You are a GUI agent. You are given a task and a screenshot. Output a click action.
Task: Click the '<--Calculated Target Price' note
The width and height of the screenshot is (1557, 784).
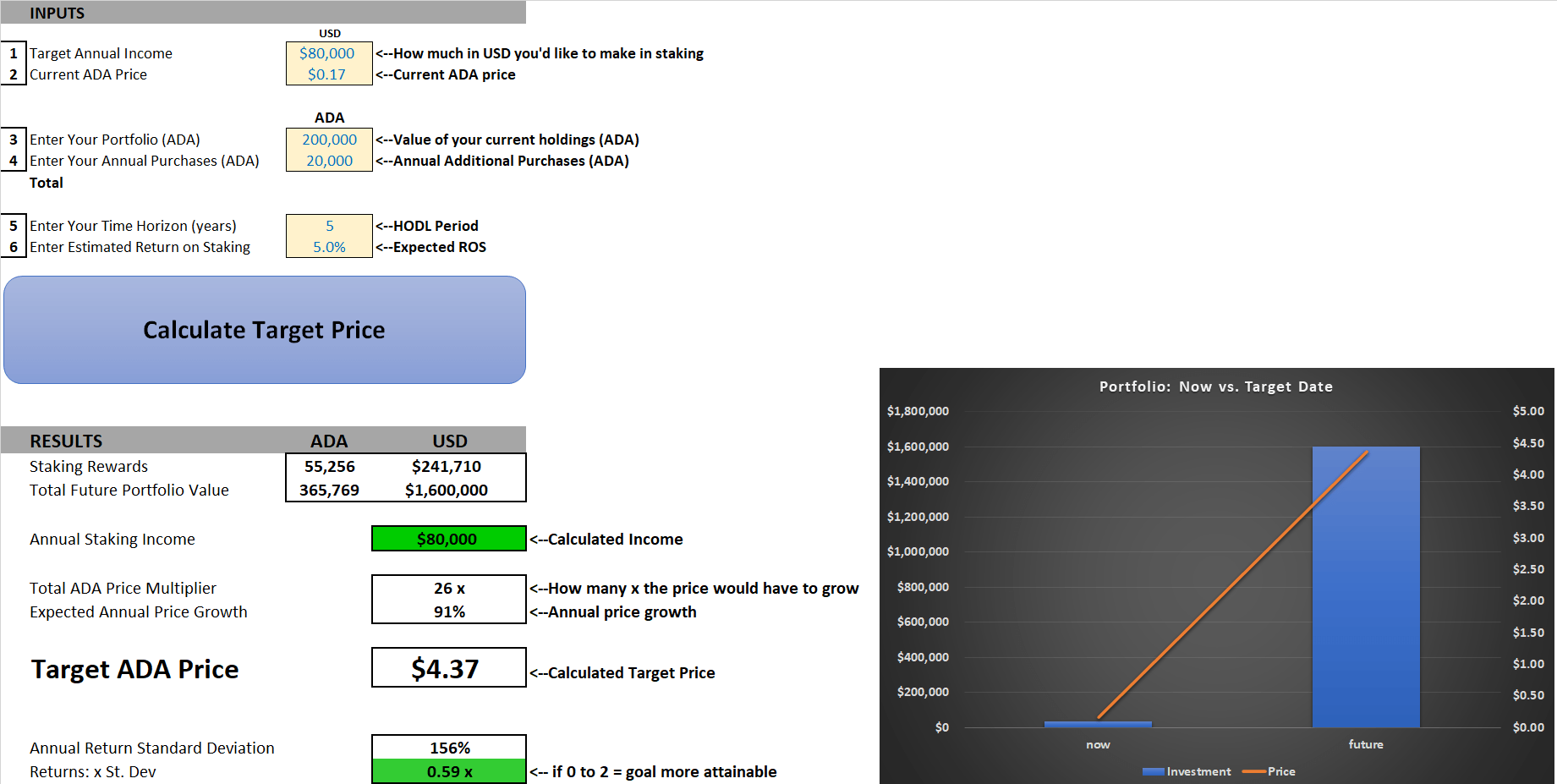pos(622,672)
